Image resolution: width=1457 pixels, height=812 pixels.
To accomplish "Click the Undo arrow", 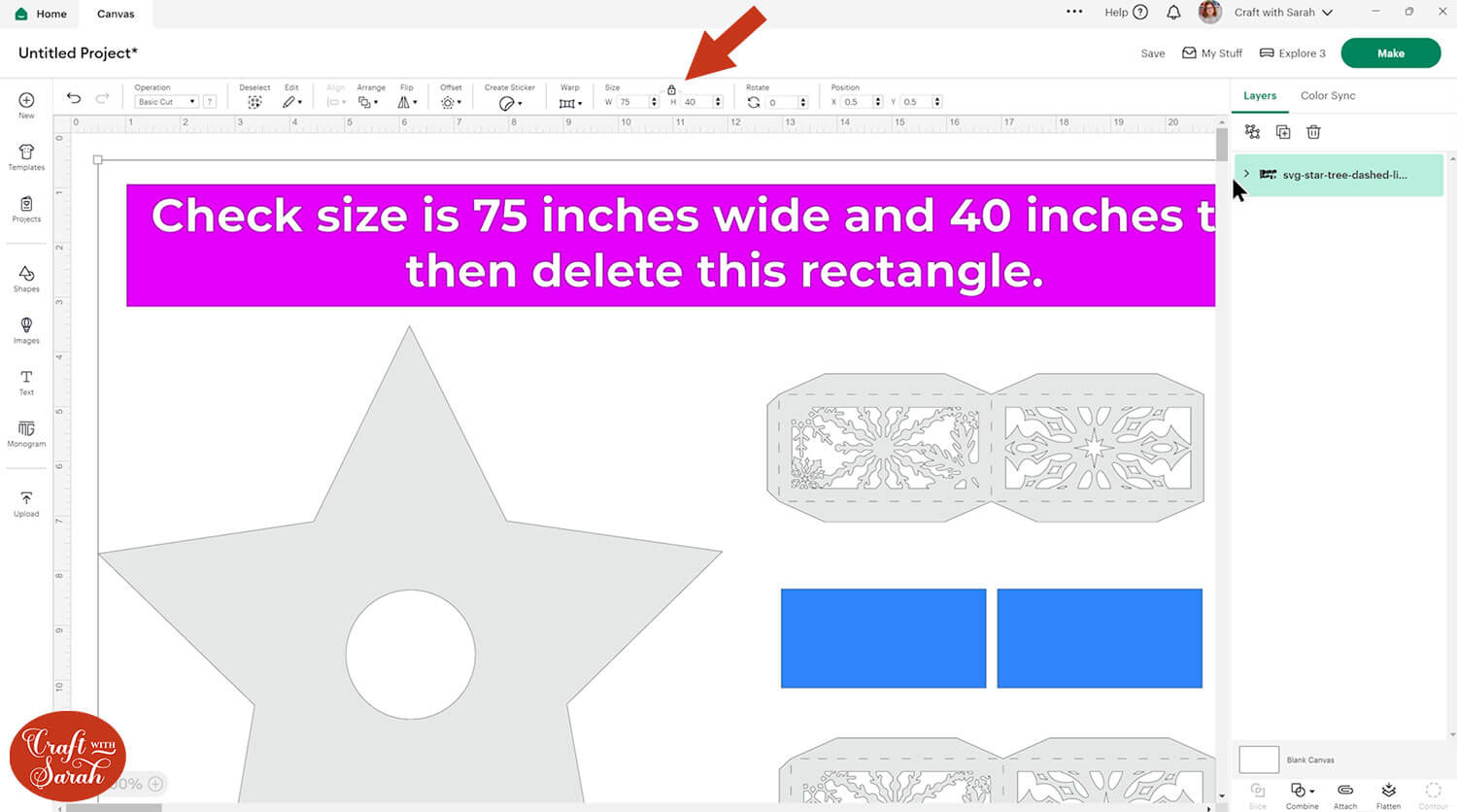I will (74, 98).
